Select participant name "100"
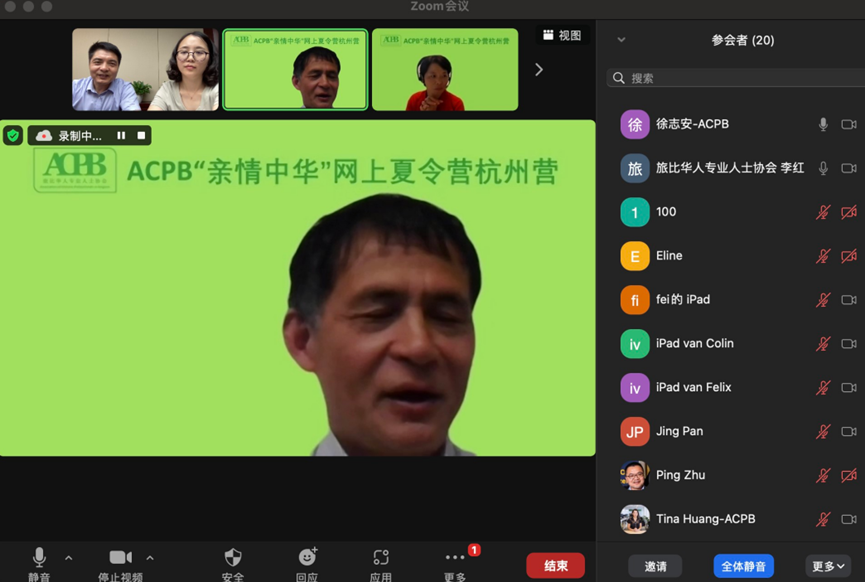The width and height of the screenshot is (865, 582). point(666,212)
